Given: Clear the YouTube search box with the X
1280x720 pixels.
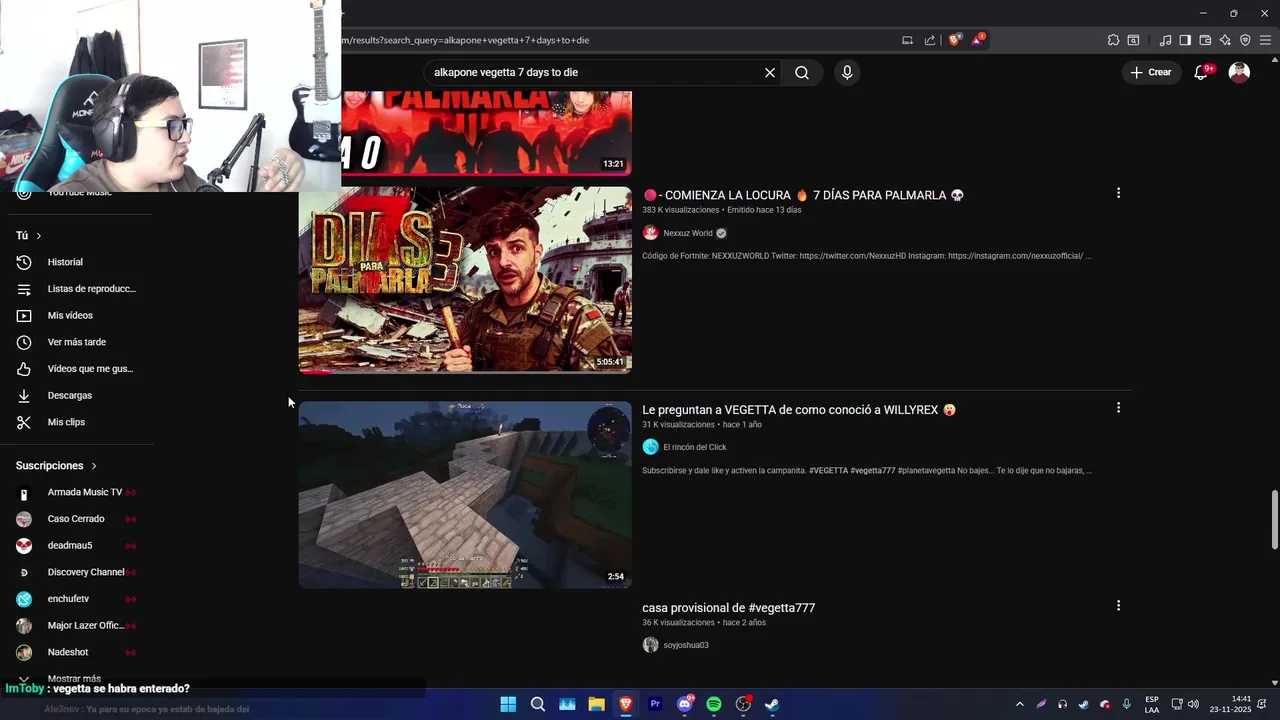Looking at the screenshot, I should (770, 72).
